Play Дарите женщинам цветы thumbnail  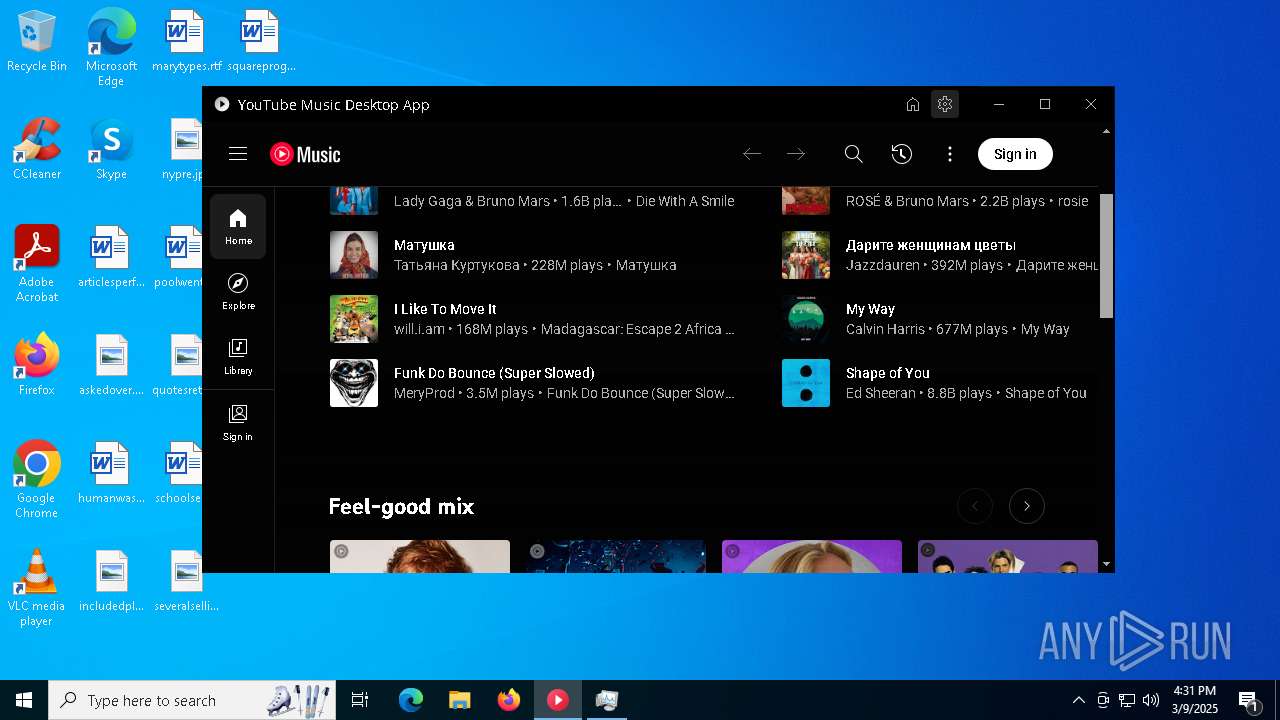(x=806, y=255)
